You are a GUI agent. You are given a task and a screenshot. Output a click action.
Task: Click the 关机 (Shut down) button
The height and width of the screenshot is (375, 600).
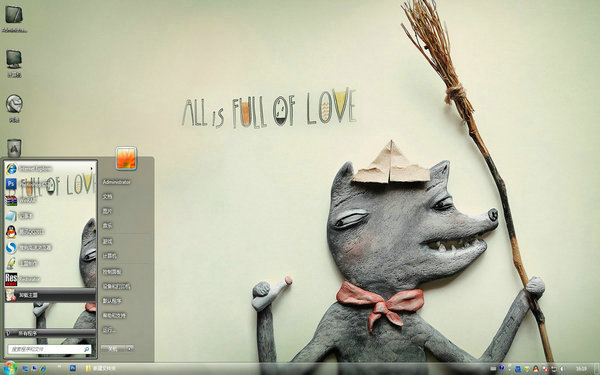(113, 349)
